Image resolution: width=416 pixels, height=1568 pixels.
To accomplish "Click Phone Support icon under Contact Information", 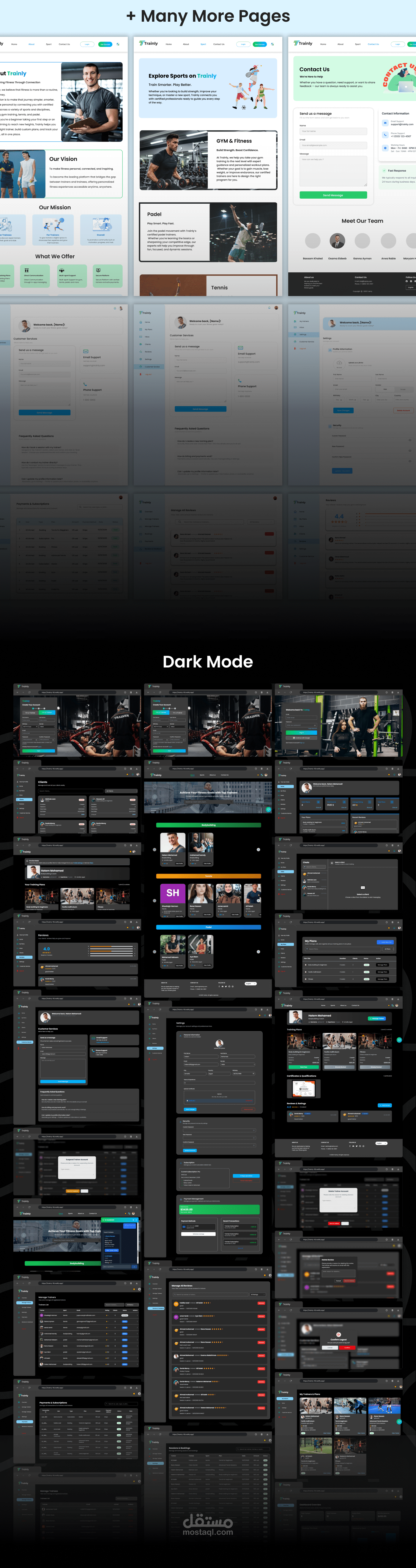I will pos(385,135).
